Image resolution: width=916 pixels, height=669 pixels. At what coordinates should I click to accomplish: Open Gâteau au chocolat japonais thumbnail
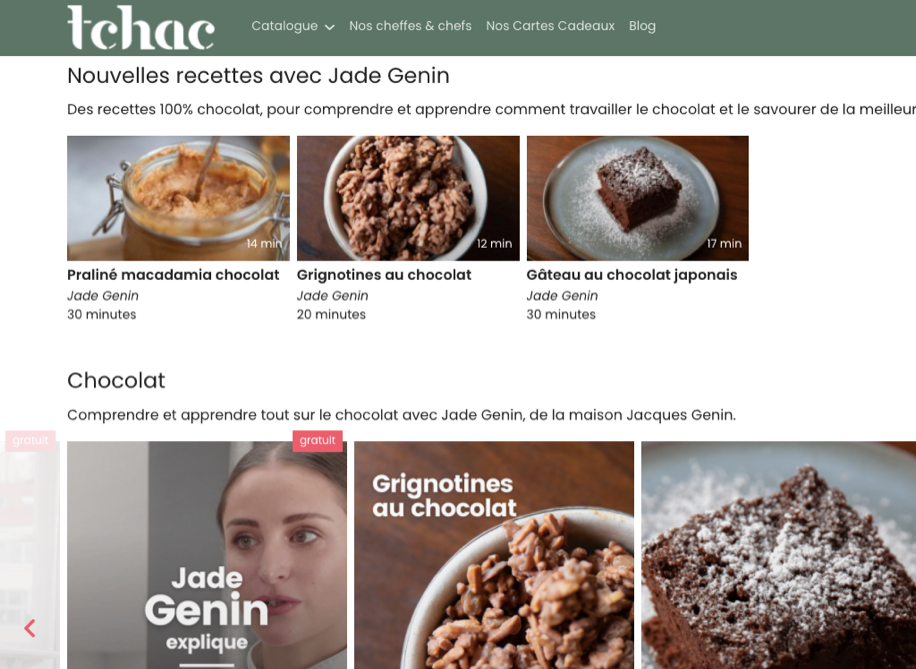coord(637,198)
